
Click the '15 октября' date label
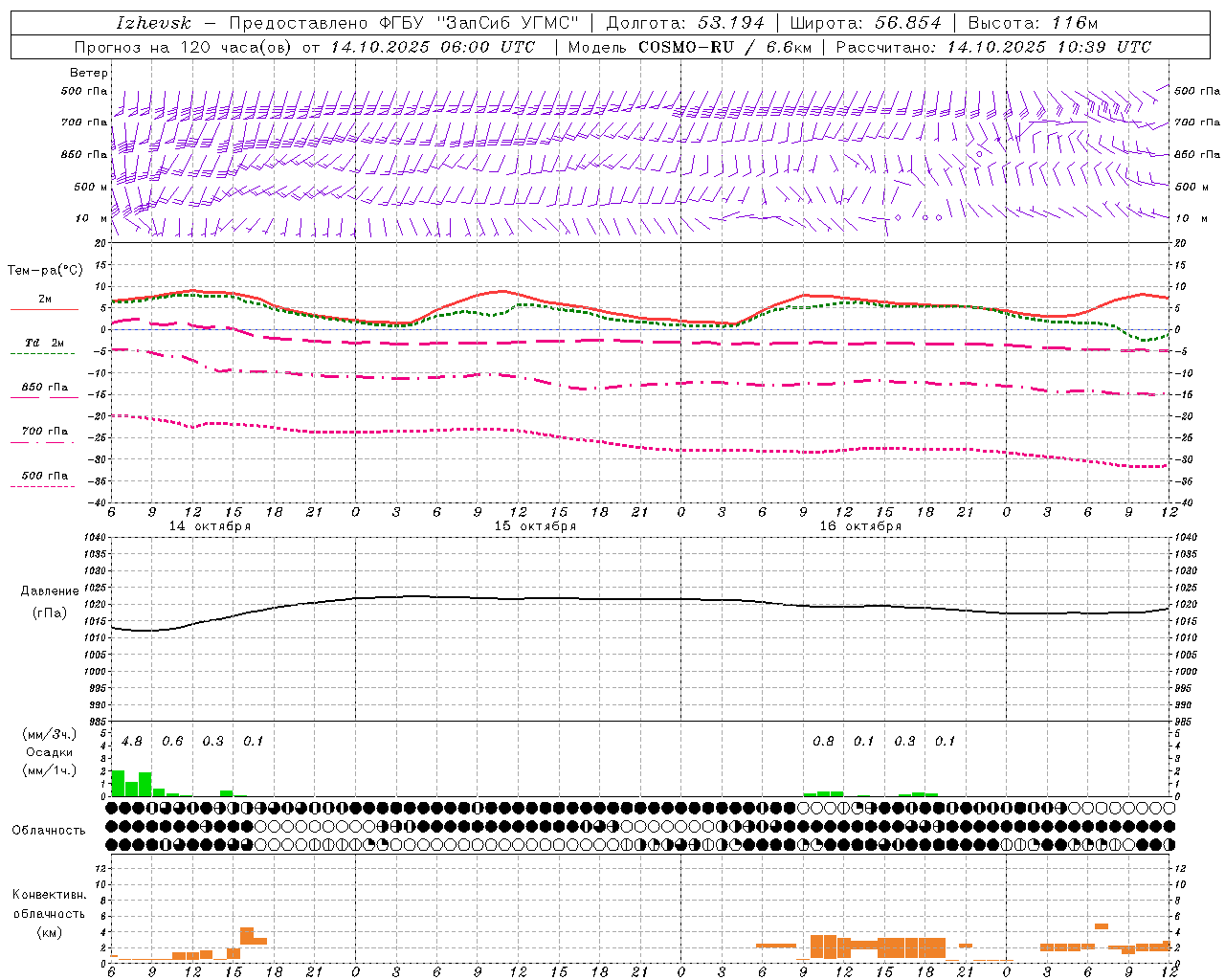pos(535,526)
